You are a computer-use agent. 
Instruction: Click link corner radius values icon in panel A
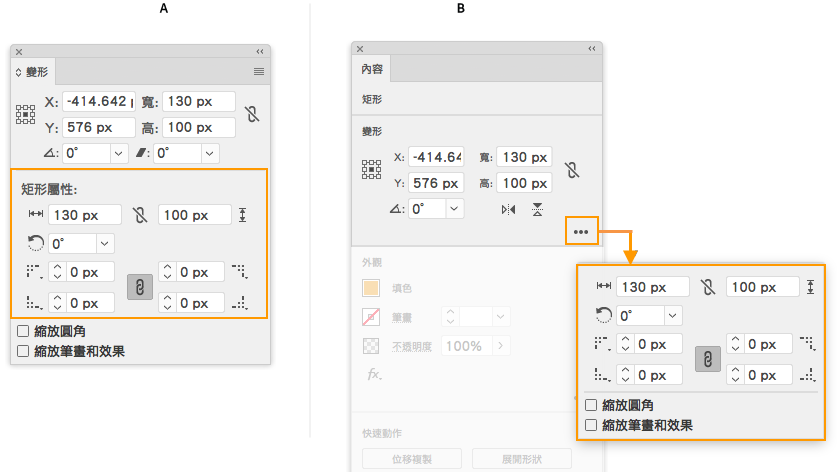[x=140, y=287]
